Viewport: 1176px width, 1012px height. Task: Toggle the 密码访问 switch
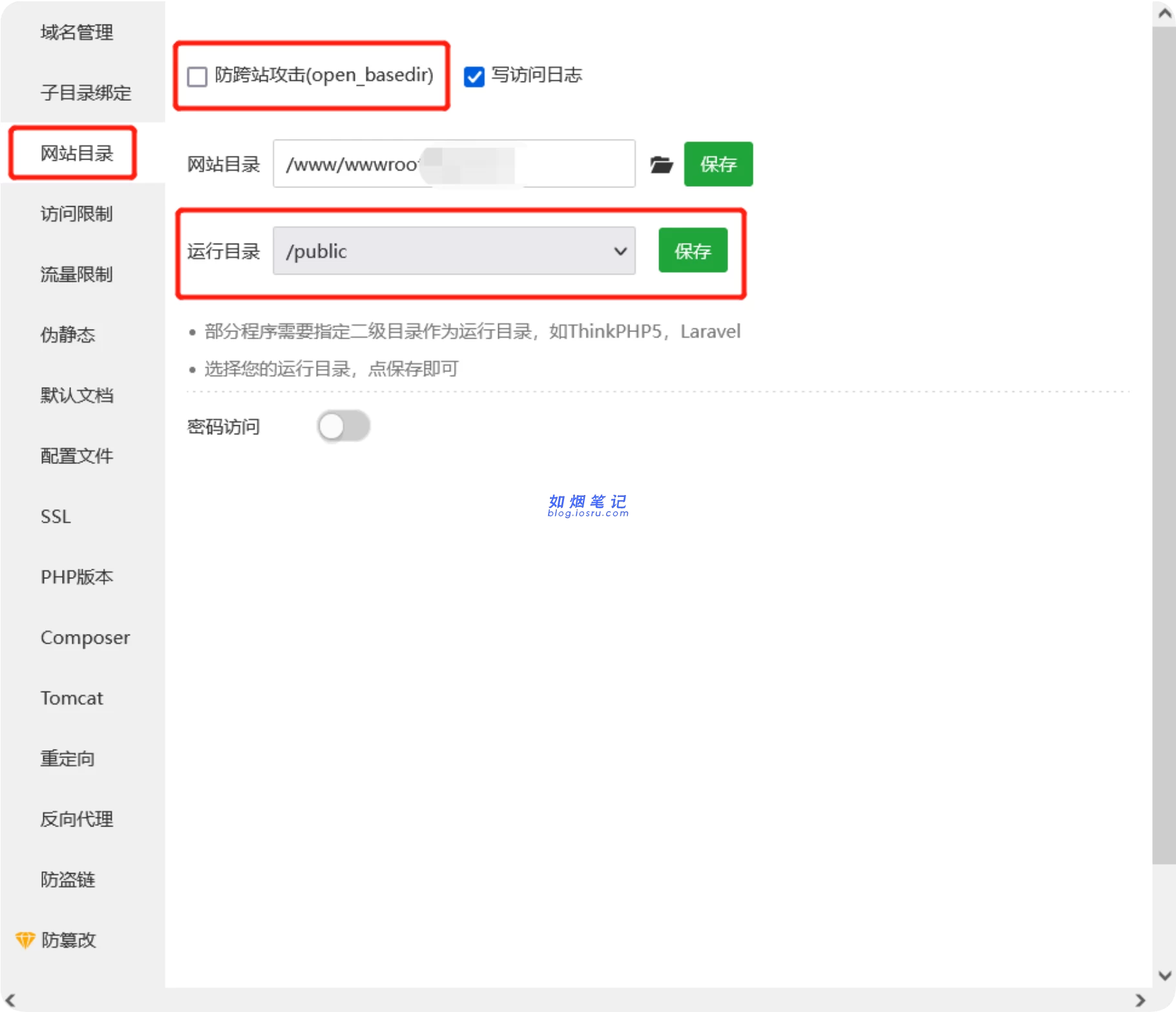tap(343, 427)
